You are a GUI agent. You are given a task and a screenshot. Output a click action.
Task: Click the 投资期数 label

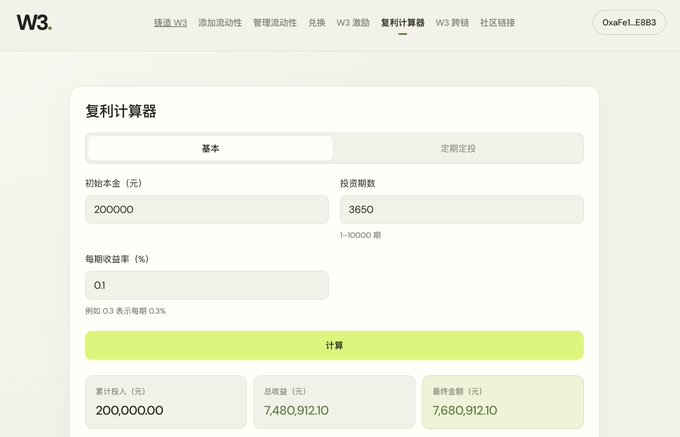click(357, 183)
